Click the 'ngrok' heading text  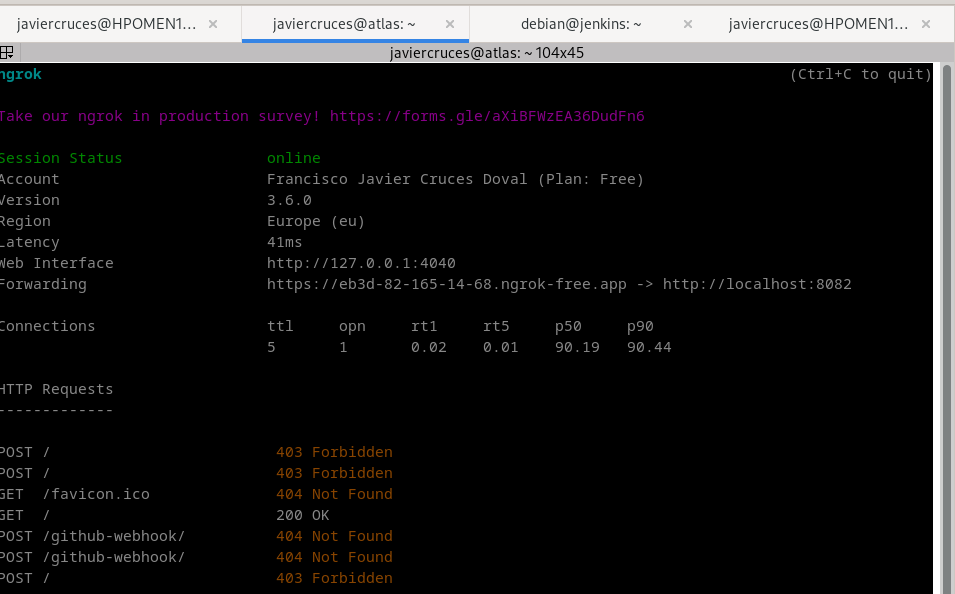click(21, 74)
